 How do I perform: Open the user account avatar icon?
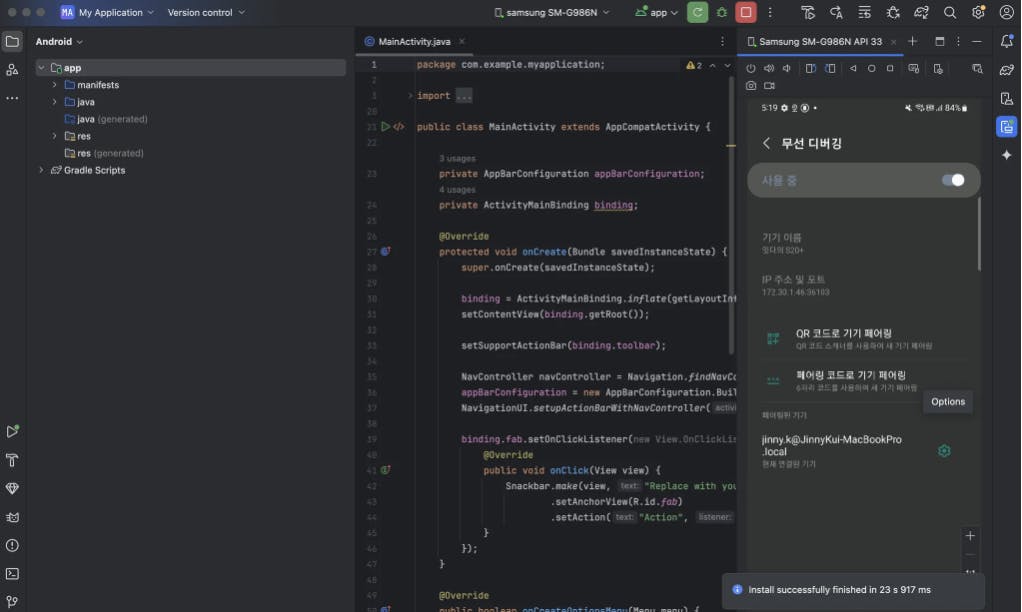point(1006,12)
